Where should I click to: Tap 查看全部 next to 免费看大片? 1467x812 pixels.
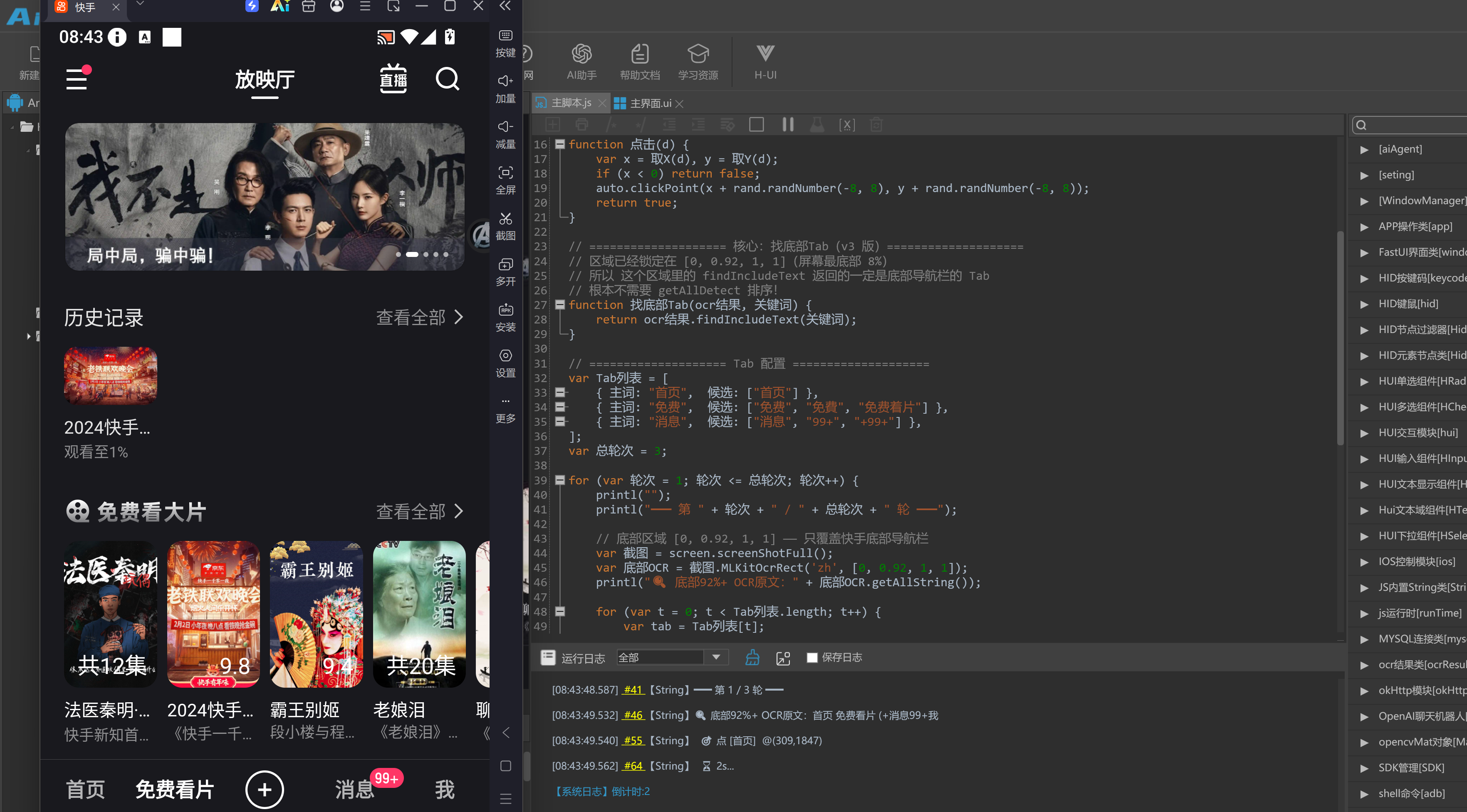click(x=420, y=511)
